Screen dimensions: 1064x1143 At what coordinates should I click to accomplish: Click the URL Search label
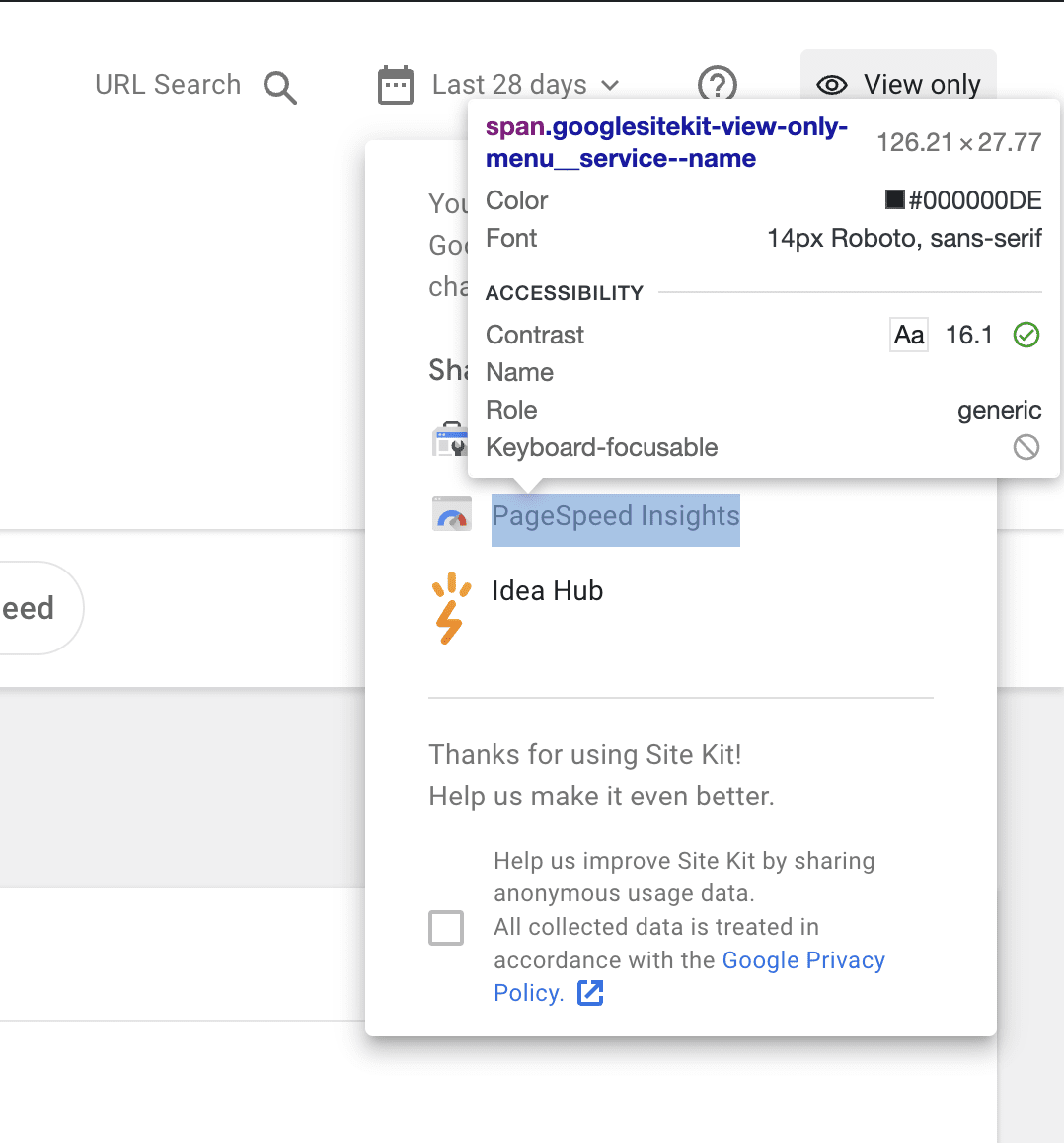[x=168, y=85]
